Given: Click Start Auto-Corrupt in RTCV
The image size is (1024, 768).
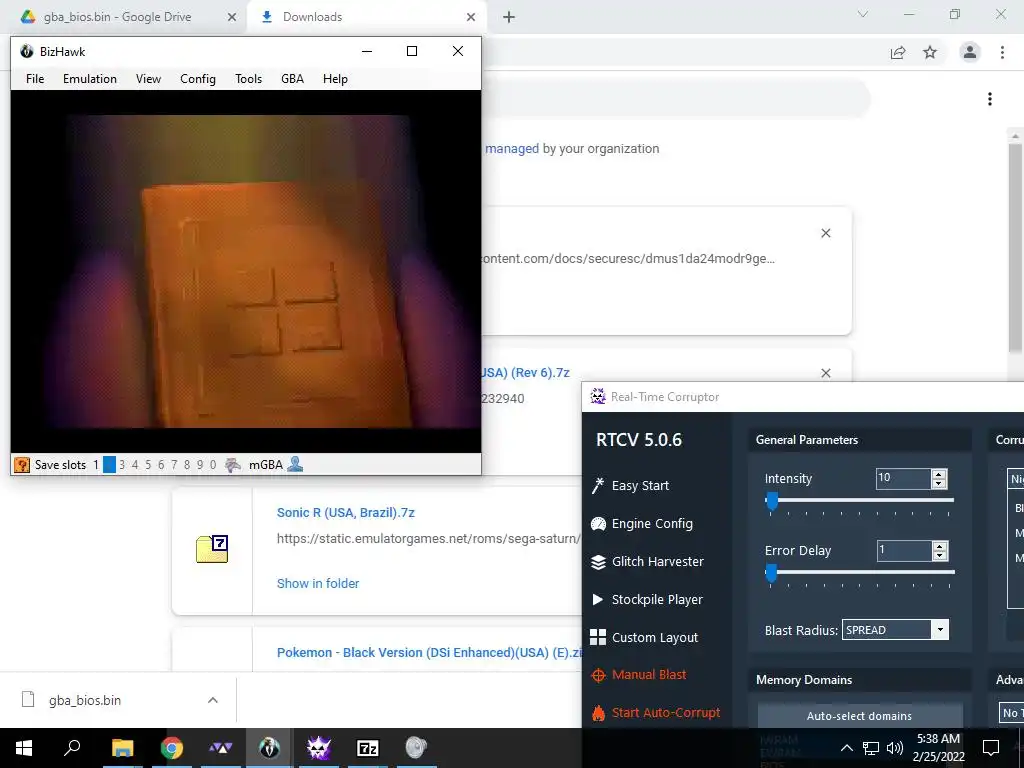Looking at the screenshot, I should click(656, 712).
